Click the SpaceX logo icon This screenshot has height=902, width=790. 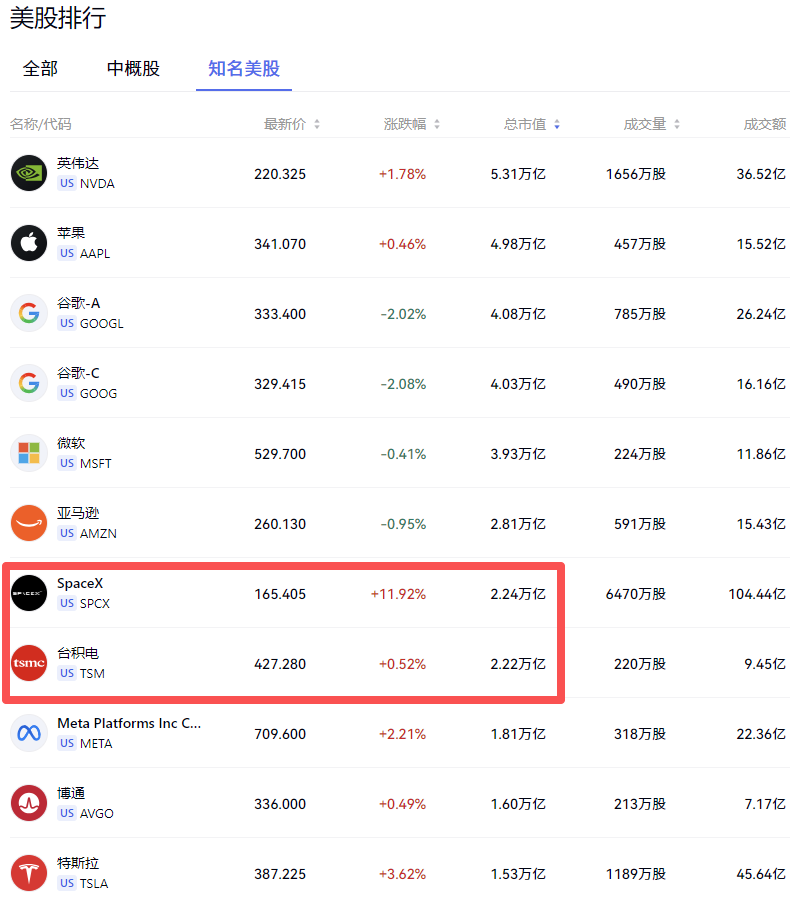tap(29, 593)
